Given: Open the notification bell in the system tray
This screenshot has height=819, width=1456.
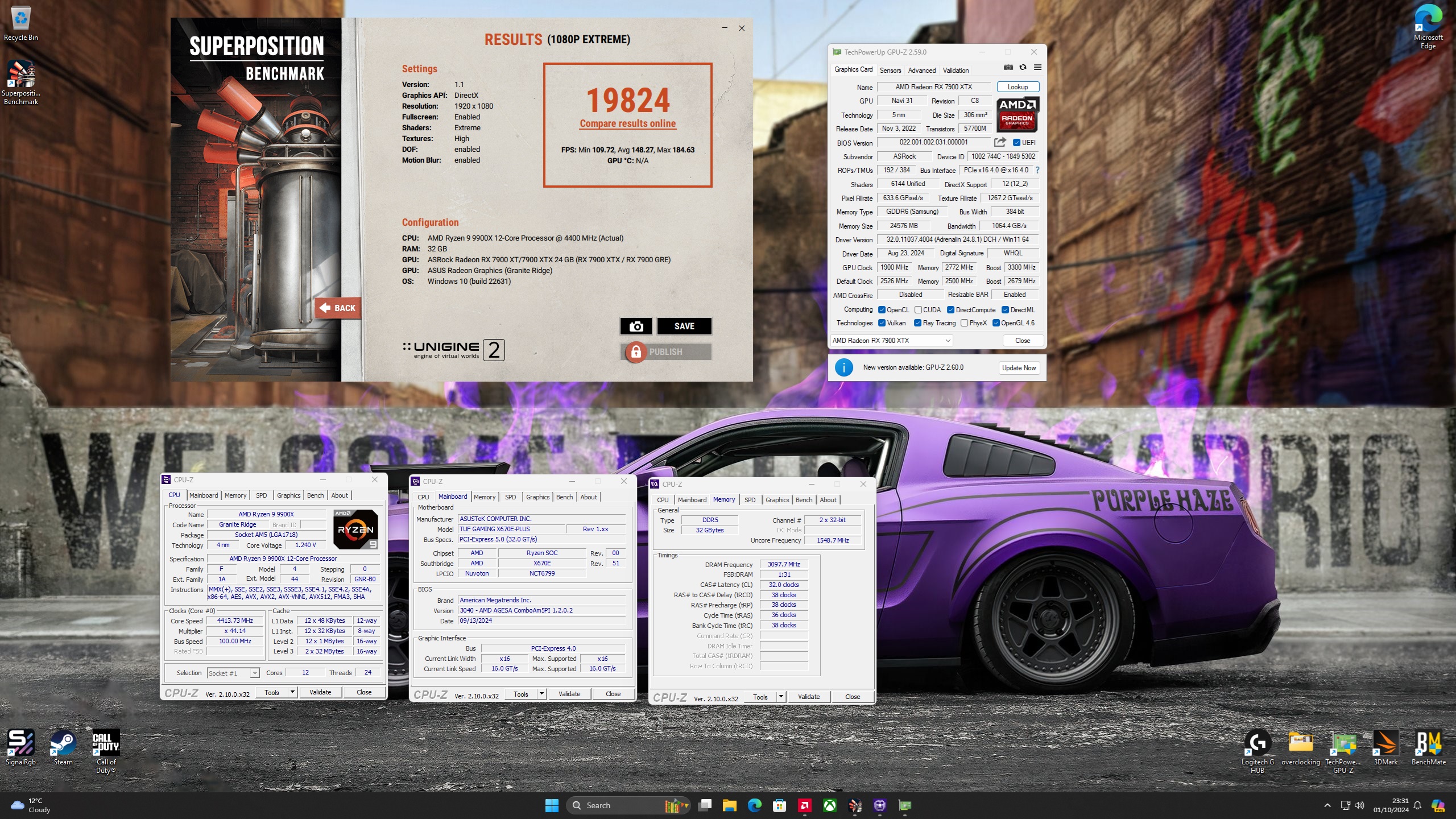Looking at the screenshot, I should 1418,805.
